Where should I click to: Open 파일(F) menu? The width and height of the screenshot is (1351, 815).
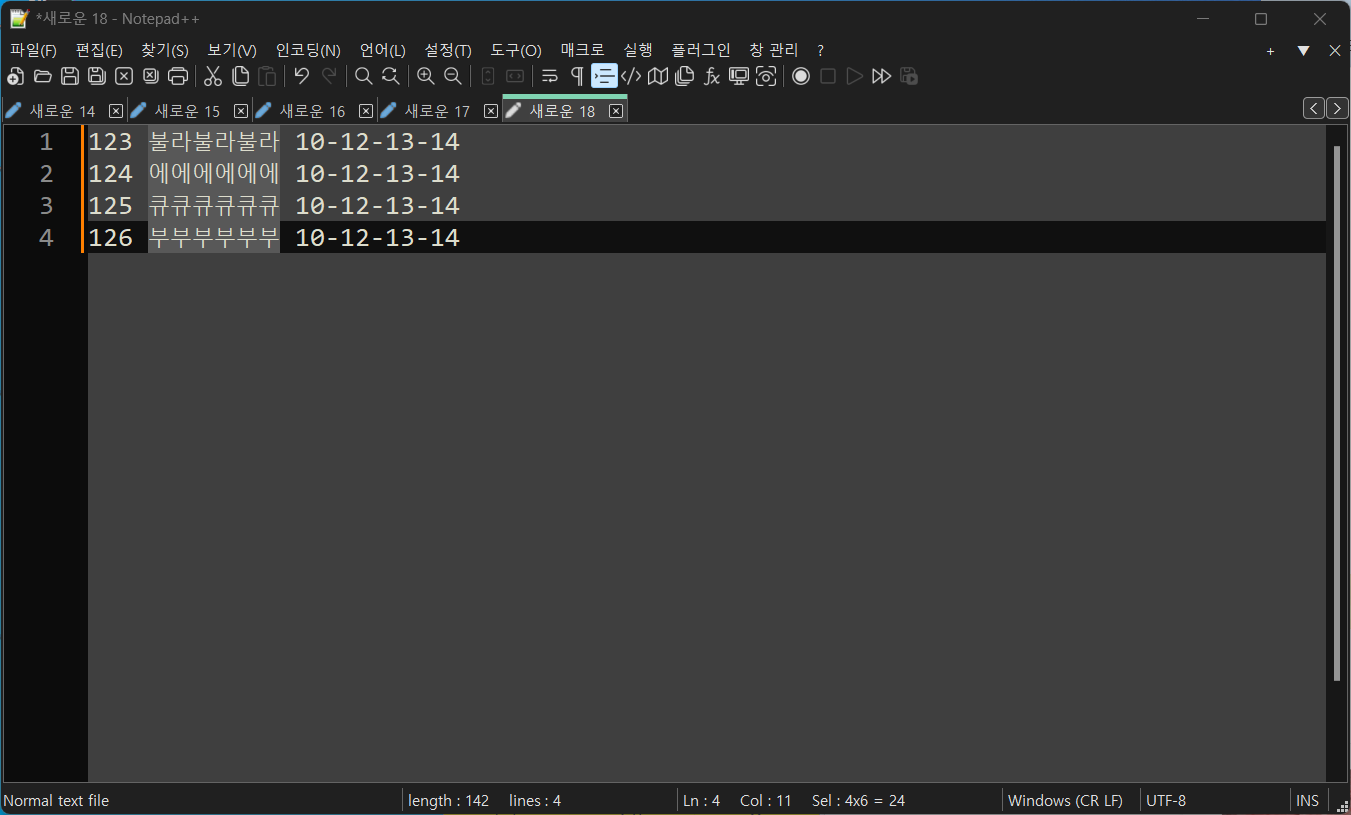tap(33, 50)
